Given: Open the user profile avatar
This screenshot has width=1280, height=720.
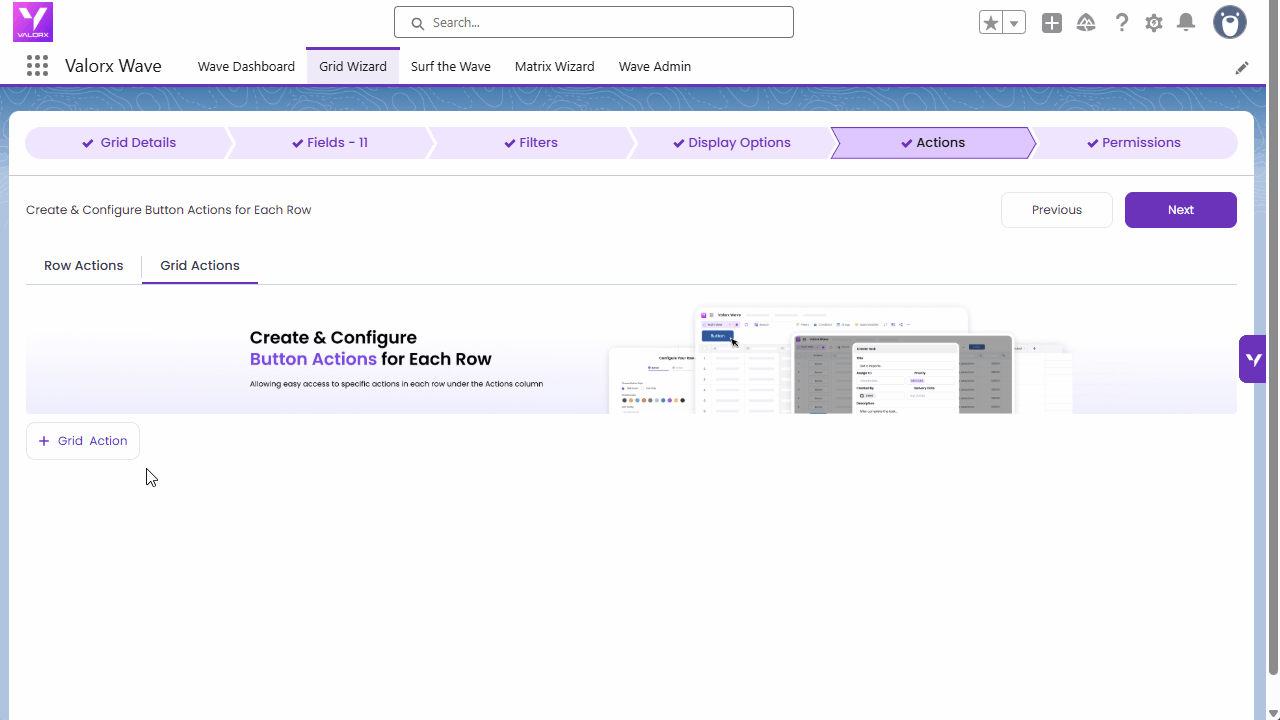Looking at the screenshot, I should [1229, 22].
